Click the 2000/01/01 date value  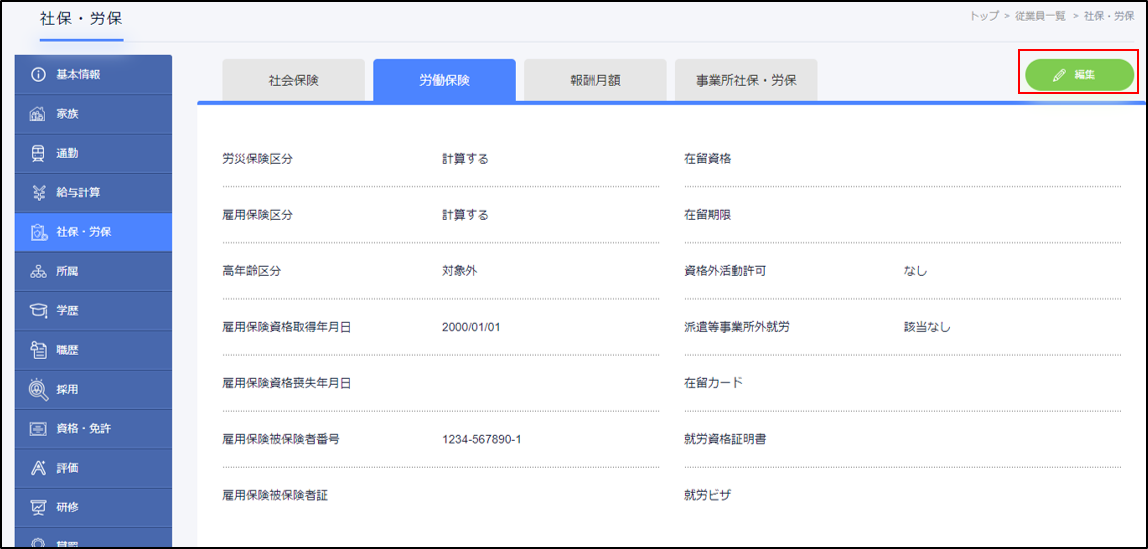(x=470, y=327)
